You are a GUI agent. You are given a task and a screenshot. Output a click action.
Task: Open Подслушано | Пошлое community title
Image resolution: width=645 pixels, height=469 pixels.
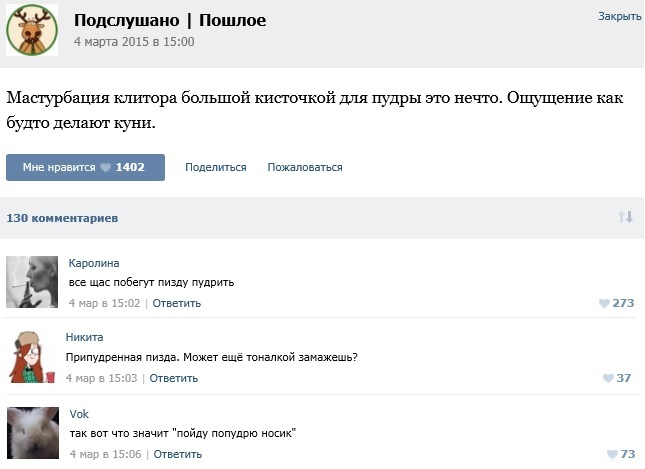pyautogui.click(x=170, y=20)
